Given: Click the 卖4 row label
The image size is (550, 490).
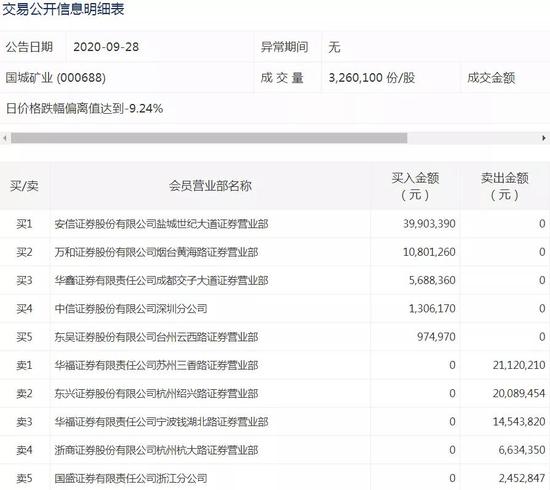Looking at the screenshot, I should coord(24,450).
